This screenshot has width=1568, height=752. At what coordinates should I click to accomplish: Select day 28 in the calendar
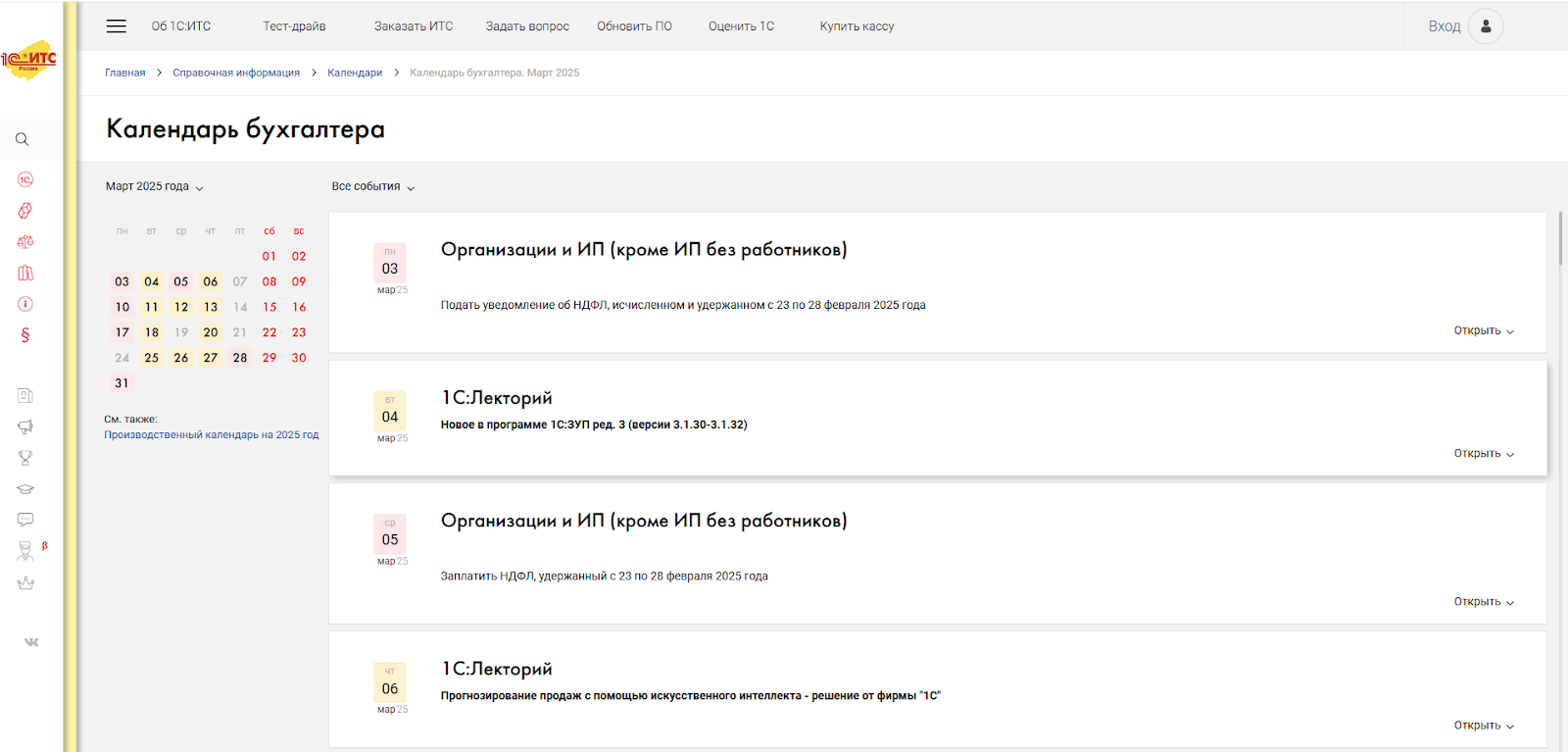click(240, 358)
